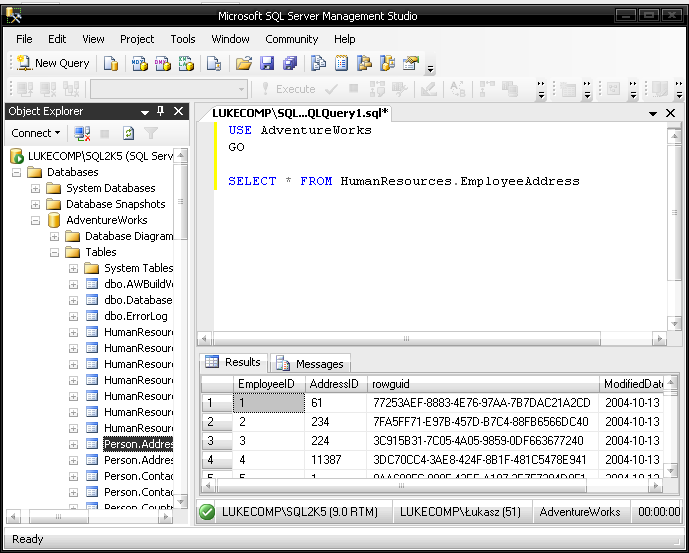Select the SQLQuery1.sql query tab
689x553 pixels.
300,113
